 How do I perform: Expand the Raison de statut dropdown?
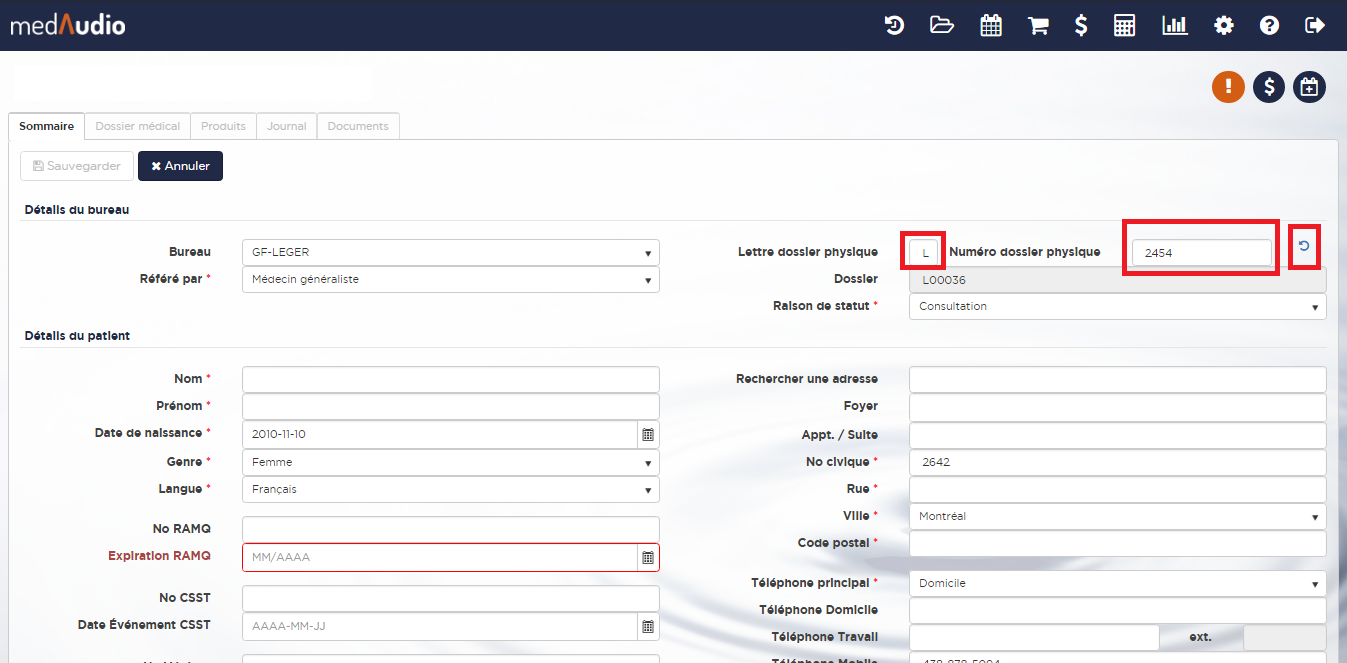pos(1116,307)
